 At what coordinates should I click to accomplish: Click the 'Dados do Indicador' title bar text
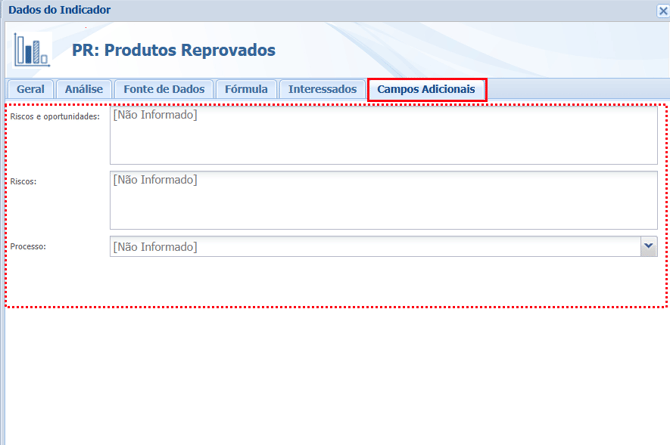point(59,10)
